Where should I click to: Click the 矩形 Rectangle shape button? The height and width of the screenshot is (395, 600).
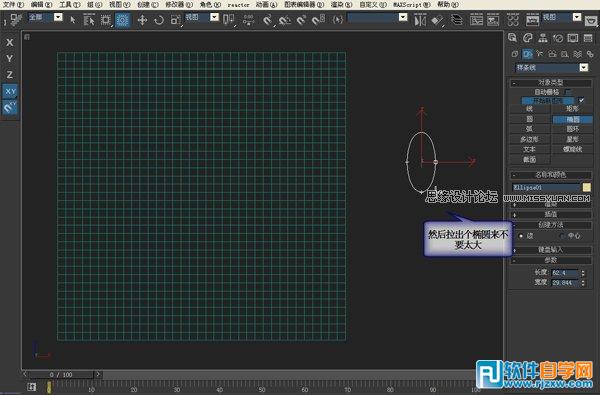click(572, 109)
